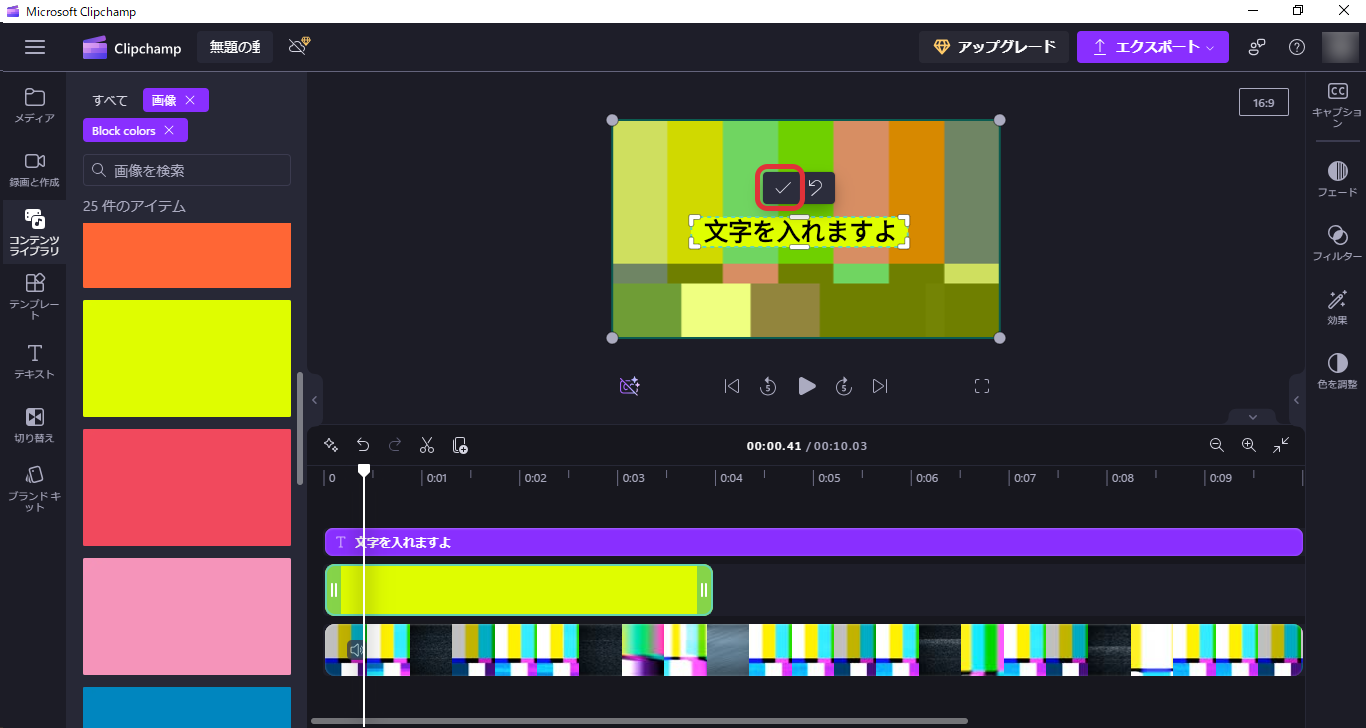Select the yellow-green clip on timeline
The image size is (1366, 728).
519,590
